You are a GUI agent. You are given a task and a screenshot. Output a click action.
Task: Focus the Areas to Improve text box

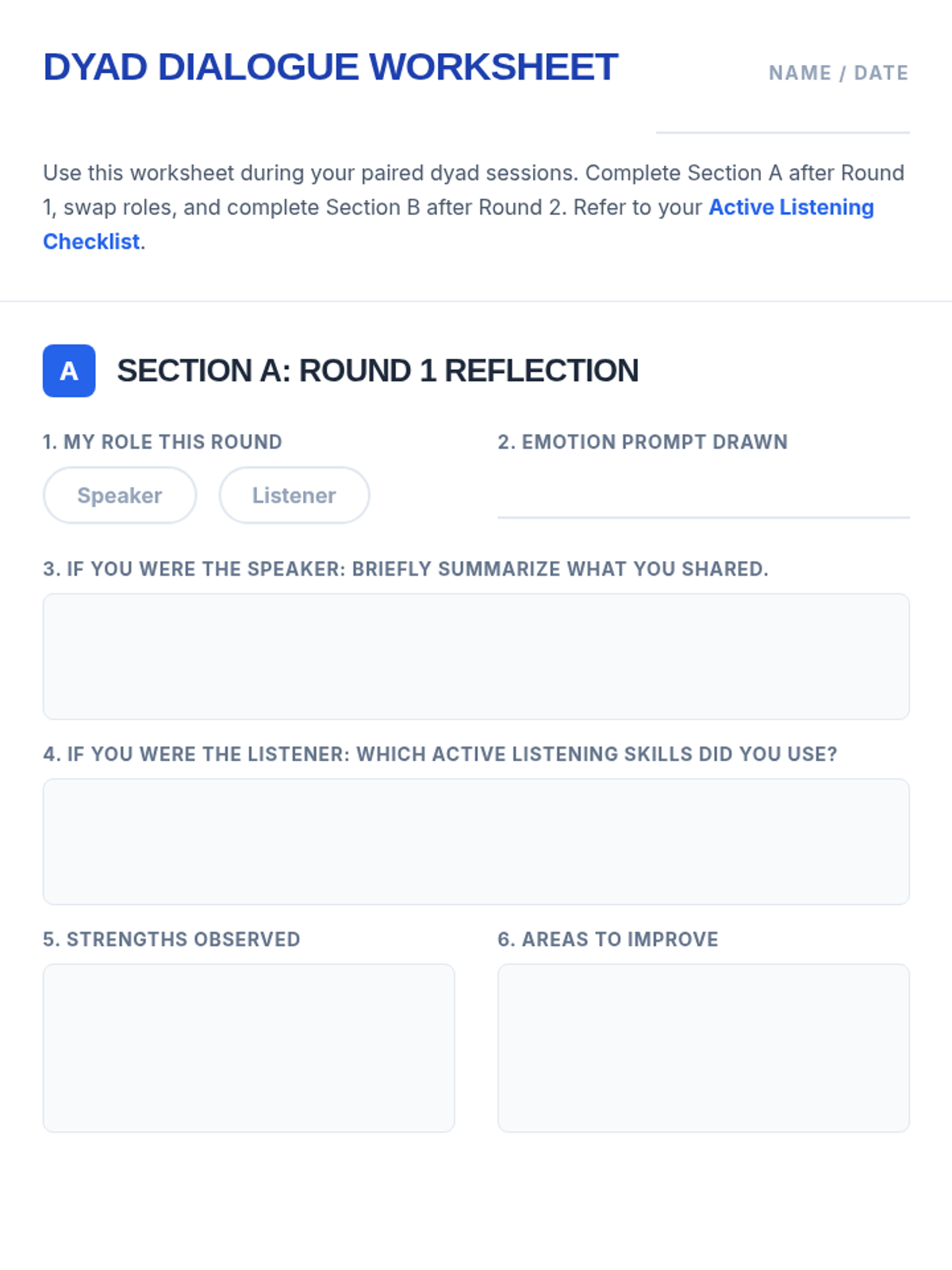pos(703,1048)
